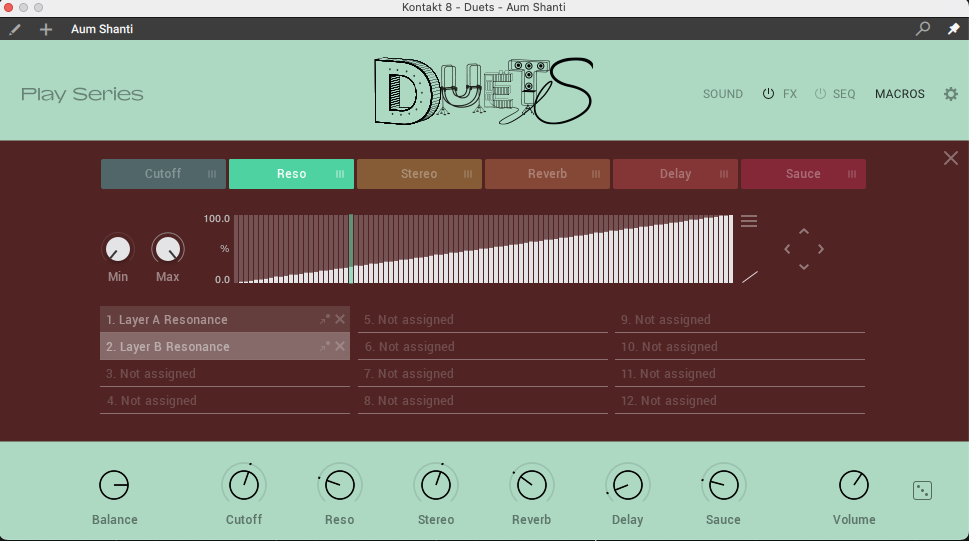Click the Delay tab handle icon
Screen dimensions: 969x541
point(724,174)
